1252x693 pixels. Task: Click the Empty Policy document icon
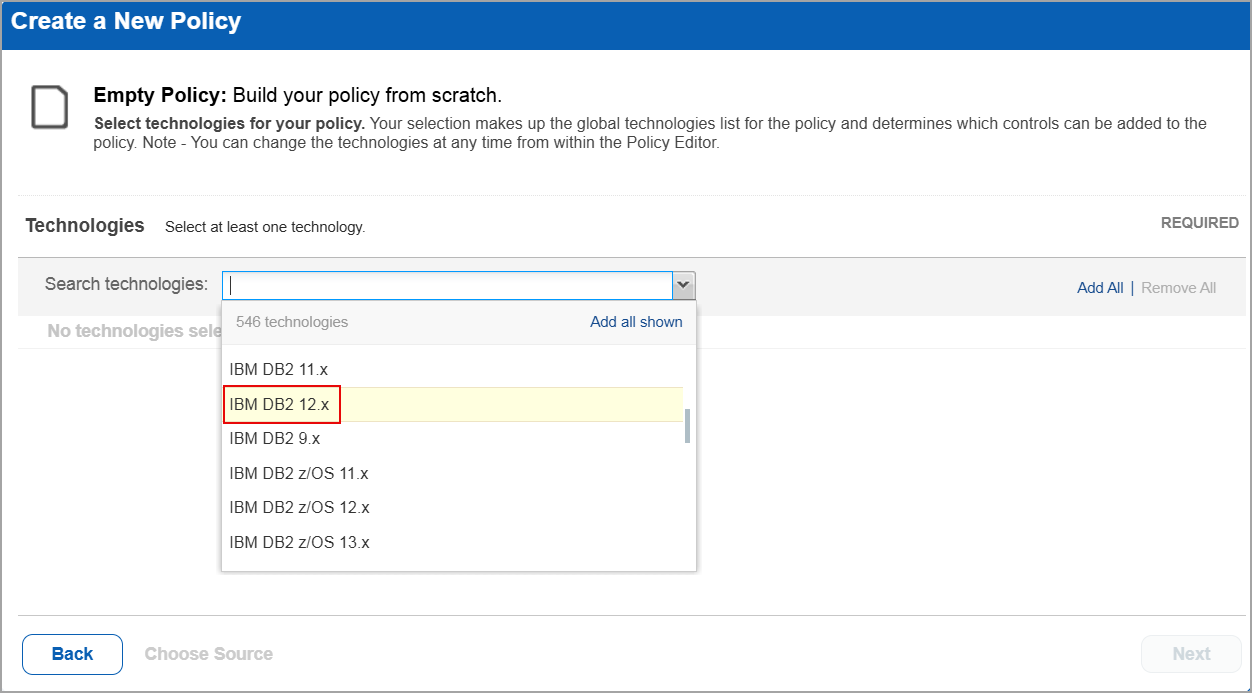click(x=49, y=107)
